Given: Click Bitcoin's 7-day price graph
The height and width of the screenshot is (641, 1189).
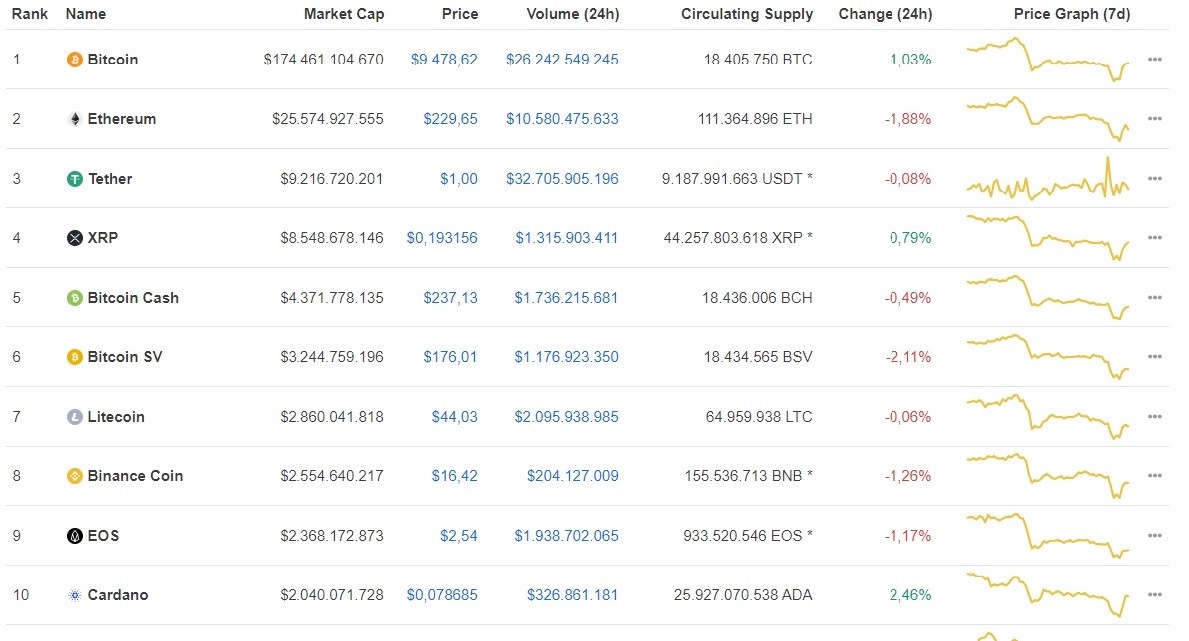Looking at the screenshot, I should [1047, 59].
